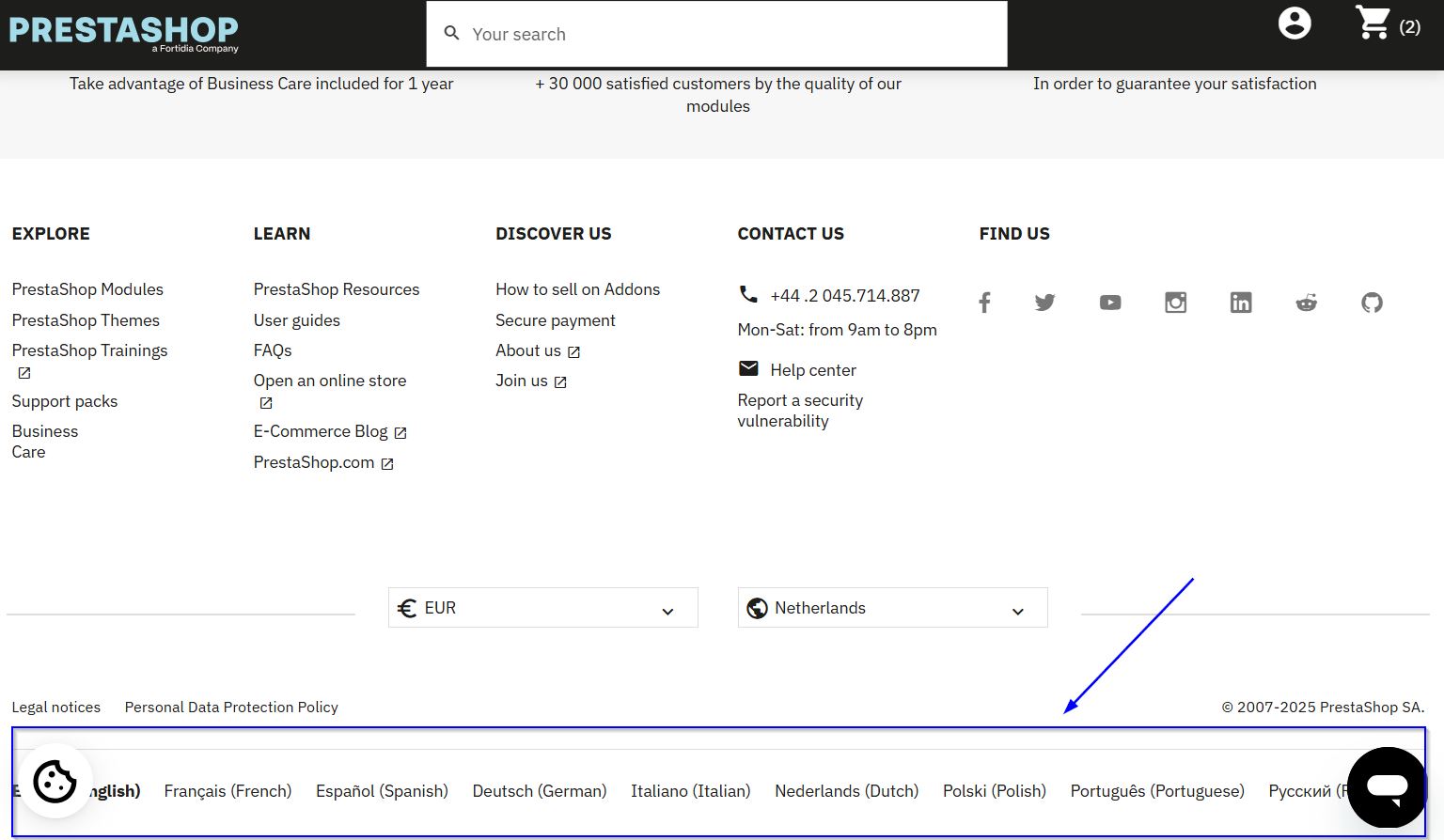Go to PrestaShop.com link

point(314,462)
